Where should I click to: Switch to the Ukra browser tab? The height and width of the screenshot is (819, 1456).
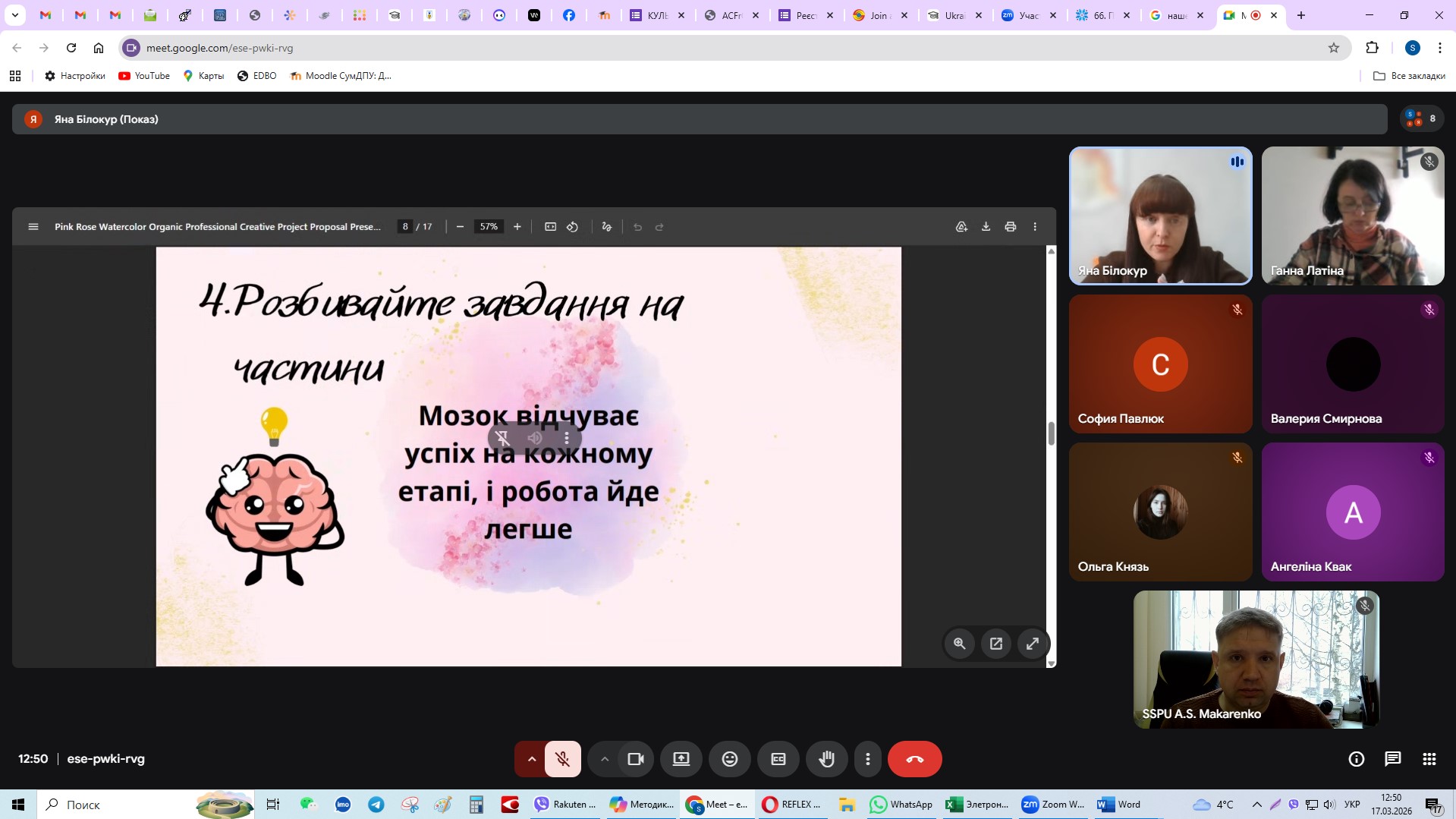coord(953,15)
